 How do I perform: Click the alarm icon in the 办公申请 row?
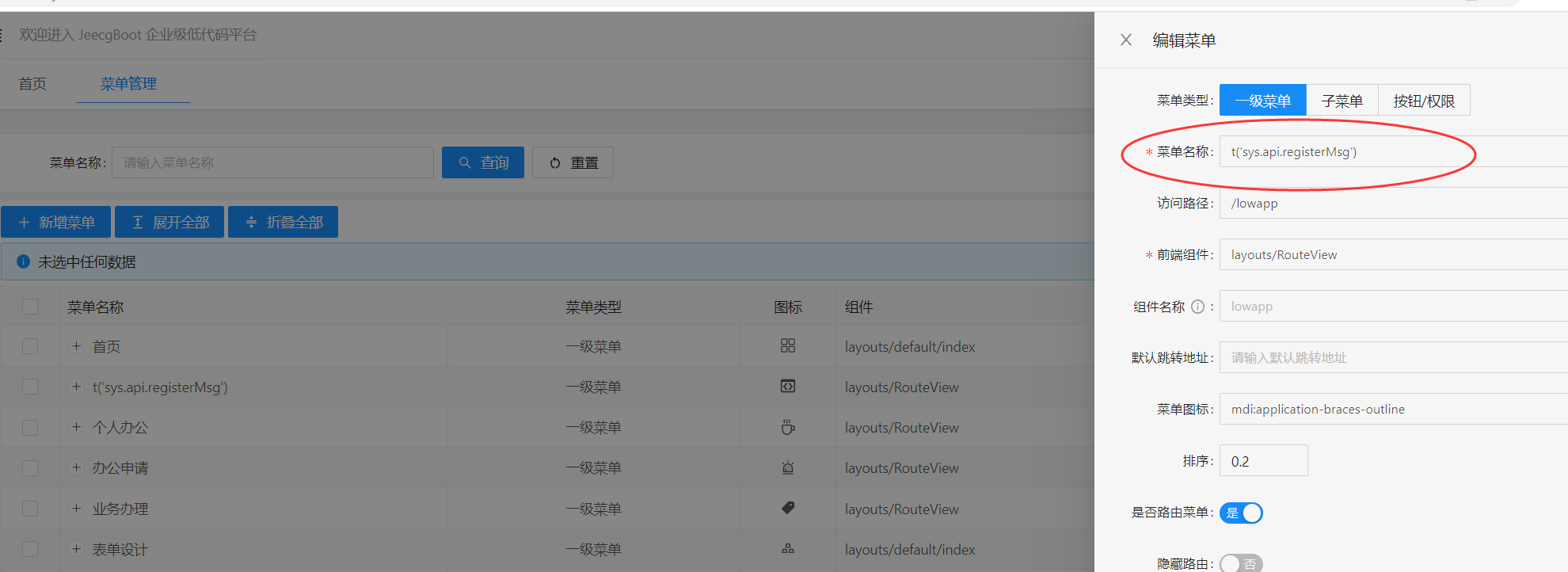tap(788, 467)
